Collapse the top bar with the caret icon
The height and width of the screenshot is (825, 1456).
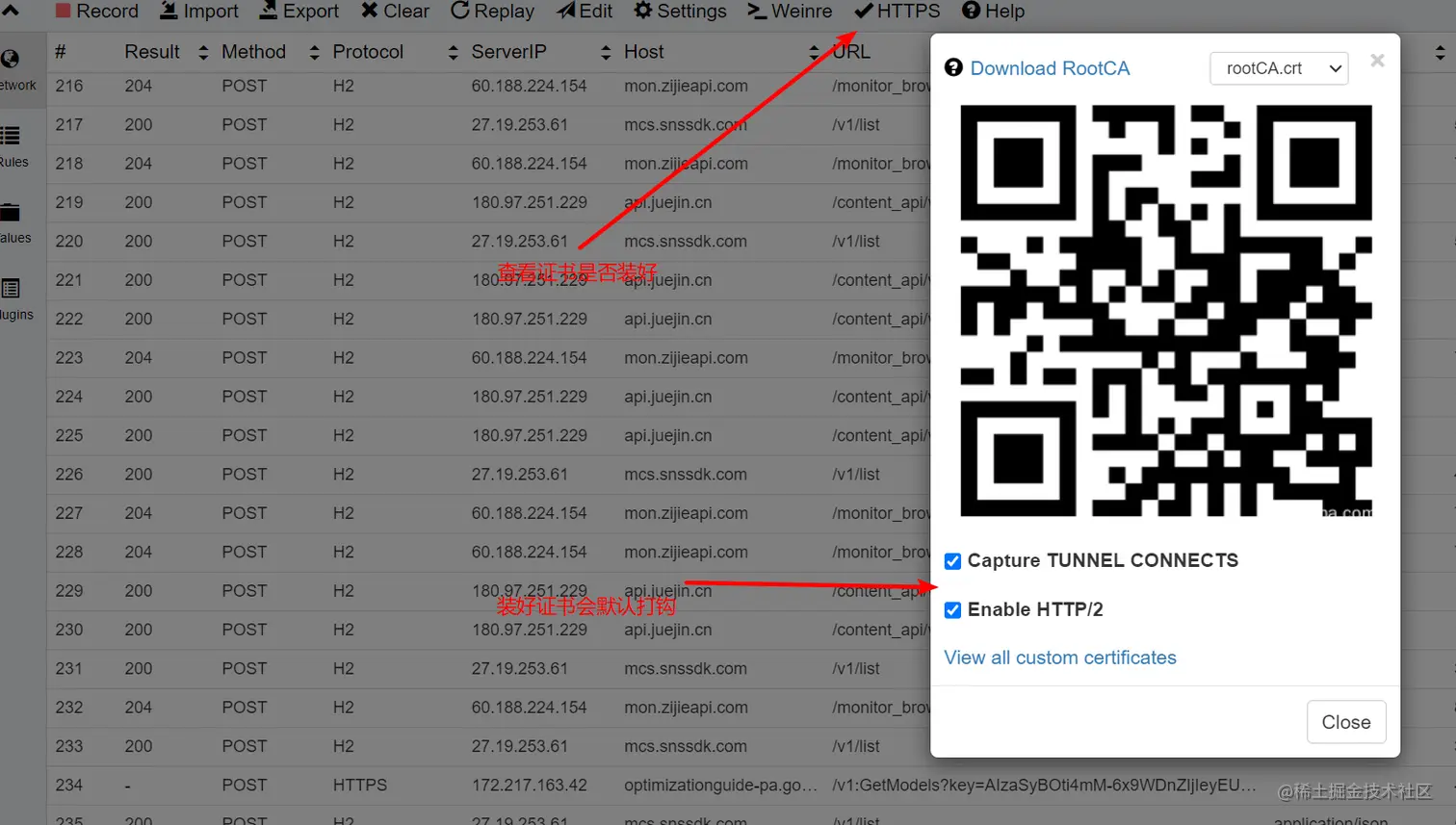(11, 11)
